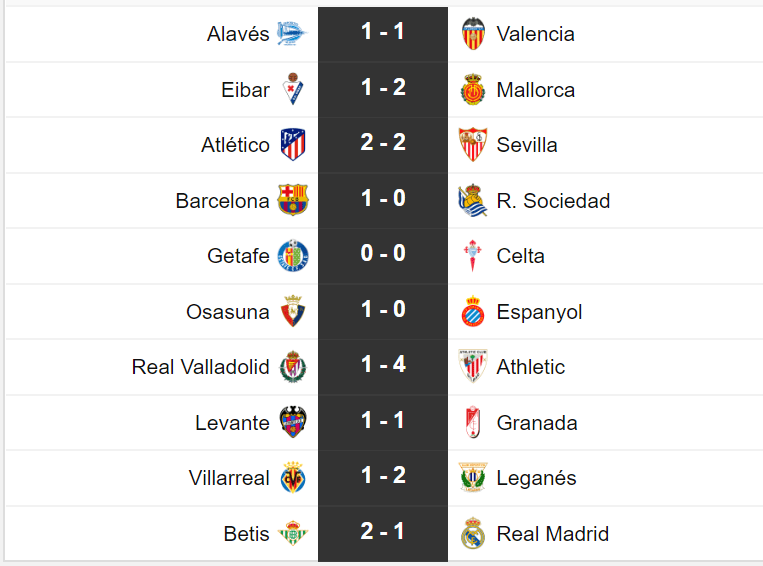Click the Real Madrid crest
The height and width of the screenshot is (566, 763).
(472, 534)
